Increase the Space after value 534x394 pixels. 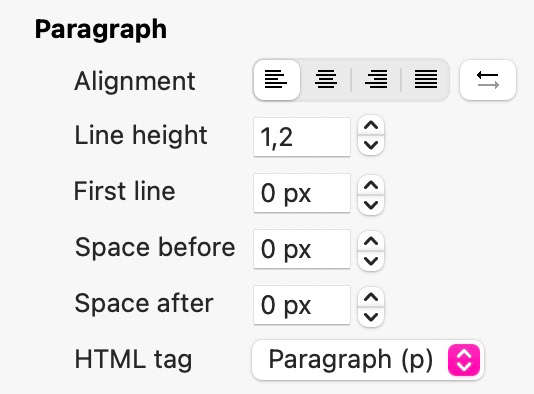click(x=371, y=298)
